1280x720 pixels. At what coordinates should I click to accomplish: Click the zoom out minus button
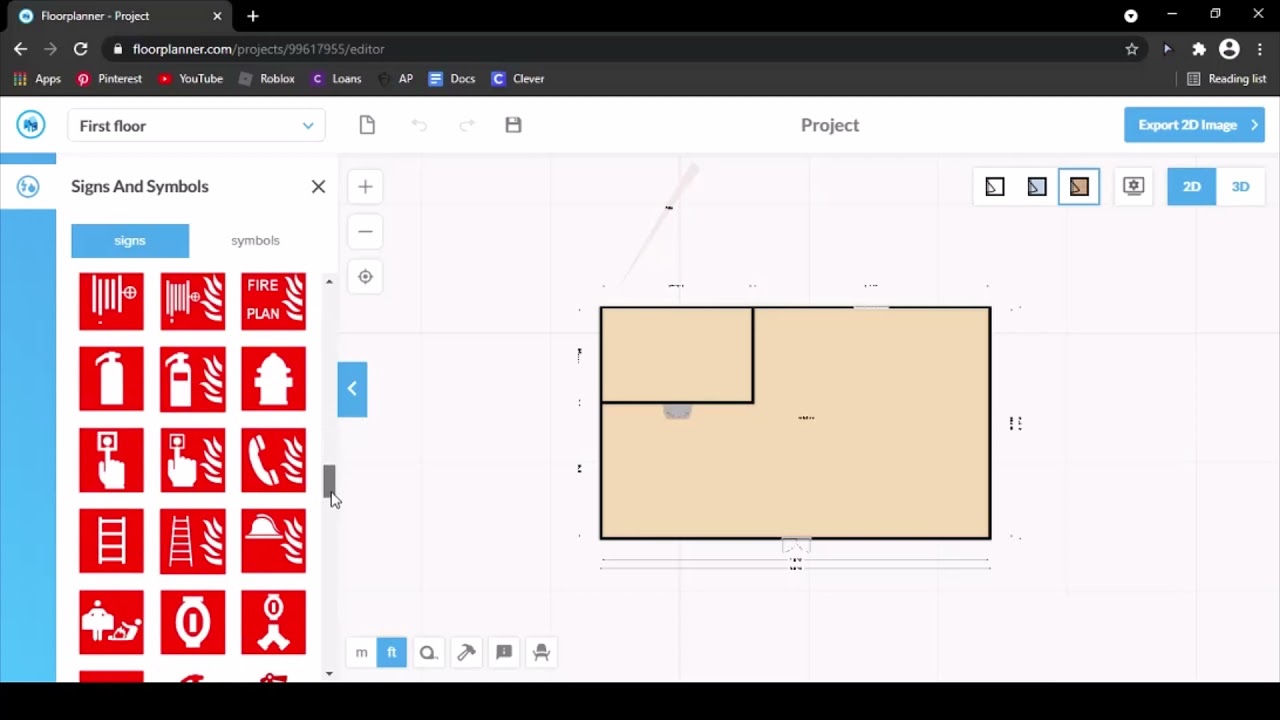(365, 232)
